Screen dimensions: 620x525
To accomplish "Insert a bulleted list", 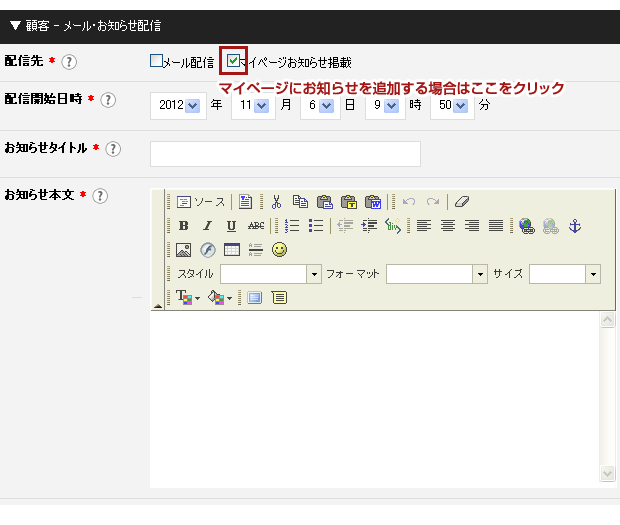I will (x=316, y=226).
